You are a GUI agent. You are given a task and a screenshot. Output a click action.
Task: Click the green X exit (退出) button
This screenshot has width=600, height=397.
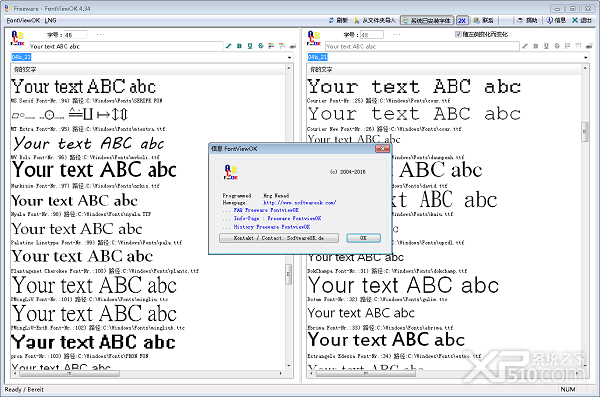582,20
